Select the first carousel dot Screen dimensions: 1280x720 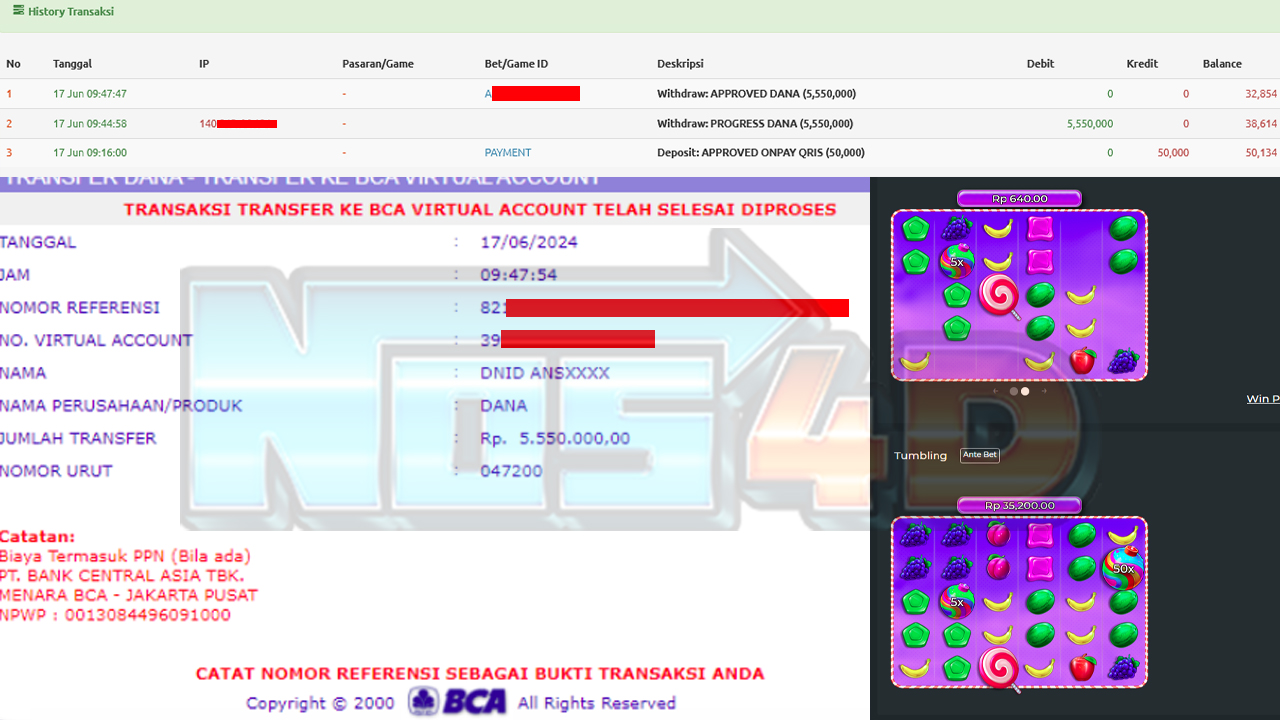[1013, 391]
